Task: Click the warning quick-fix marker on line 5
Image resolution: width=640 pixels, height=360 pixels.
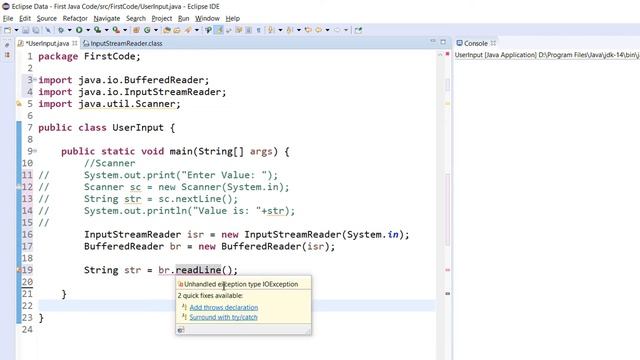Action: [x=19, y=104]
